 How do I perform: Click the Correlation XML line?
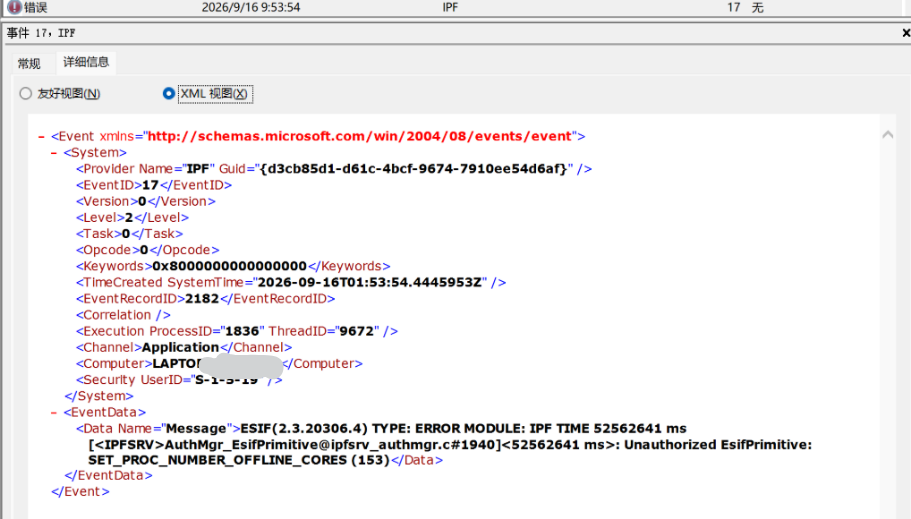coord(123,315)
